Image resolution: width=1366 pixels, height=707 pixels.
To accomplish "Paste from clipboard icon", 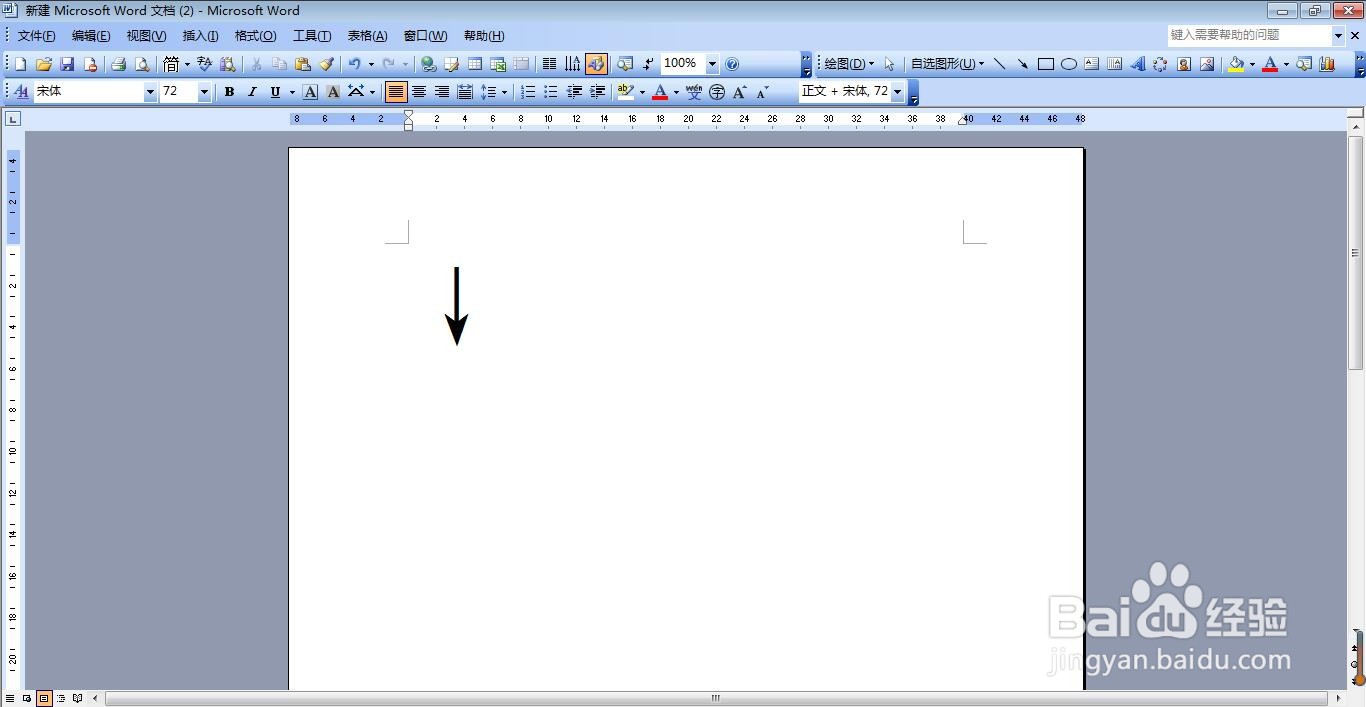I will pyautogui.click(x=302, y=64).
